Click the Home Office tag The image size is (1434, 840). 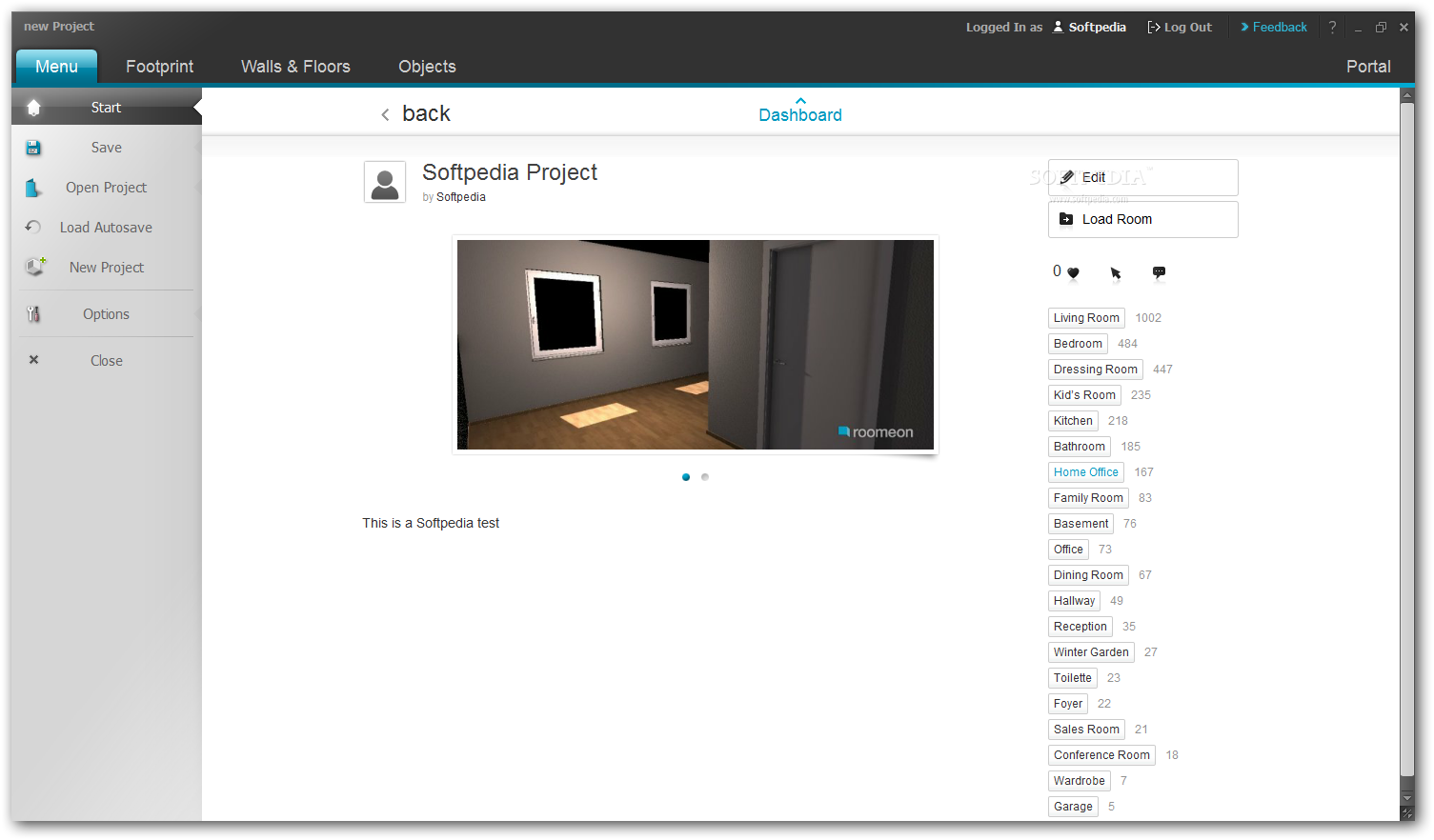[x=1086, y=472]
